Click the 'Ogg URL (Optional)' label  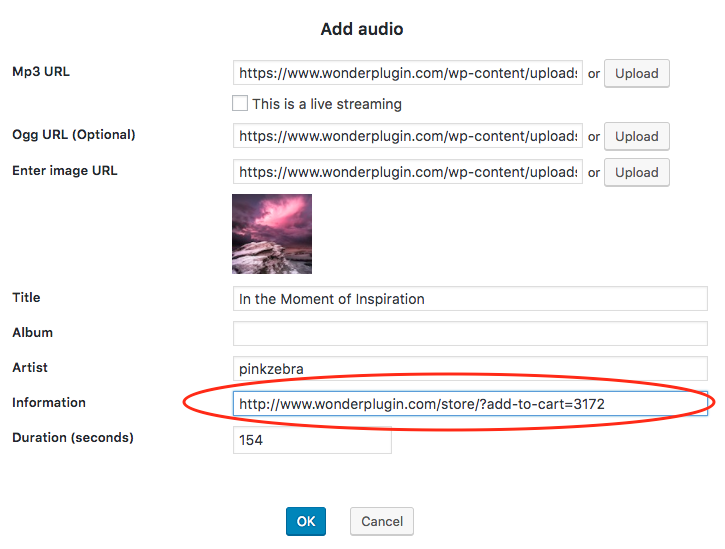74,135
